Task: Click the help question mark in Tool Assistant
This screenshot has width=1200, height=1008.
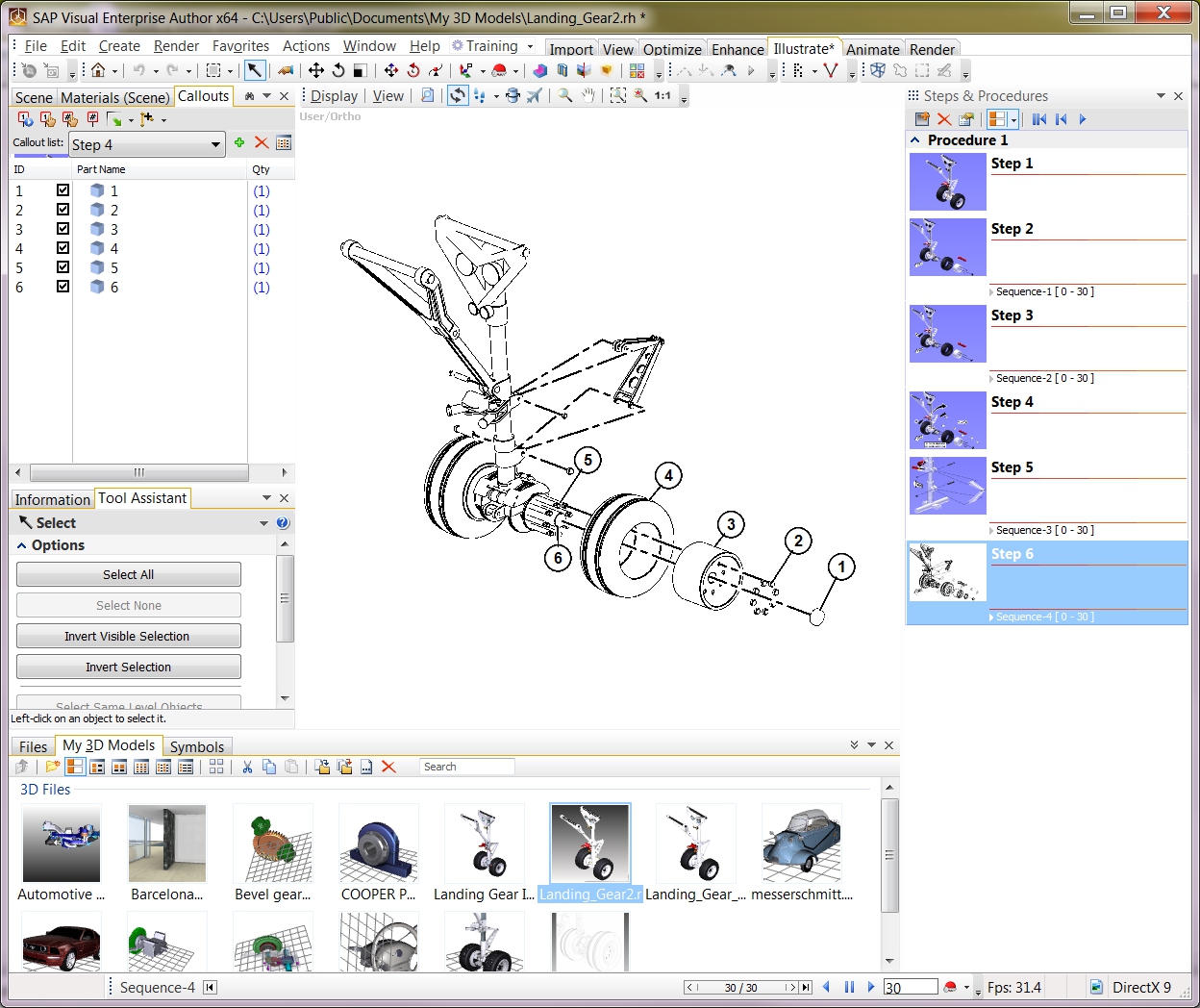Action: [283, 523]
